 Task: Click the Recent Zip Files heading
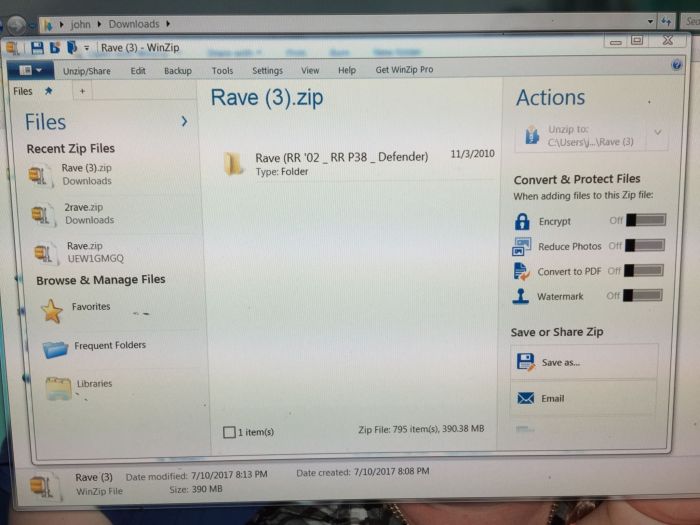pos(71,149)
